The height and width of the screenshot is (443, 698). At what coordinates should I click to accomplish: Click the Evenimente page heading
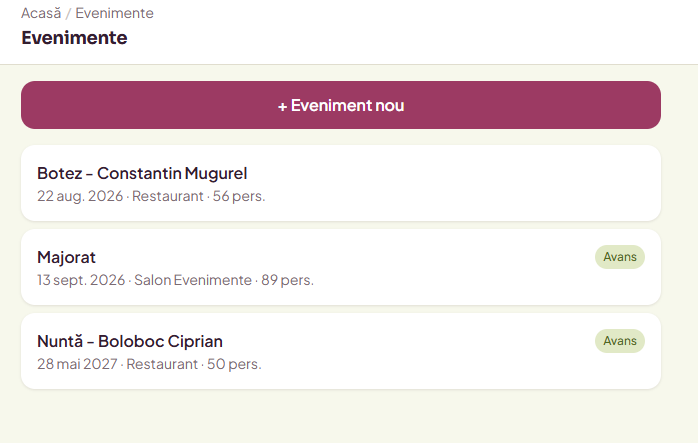click(74, 38)
